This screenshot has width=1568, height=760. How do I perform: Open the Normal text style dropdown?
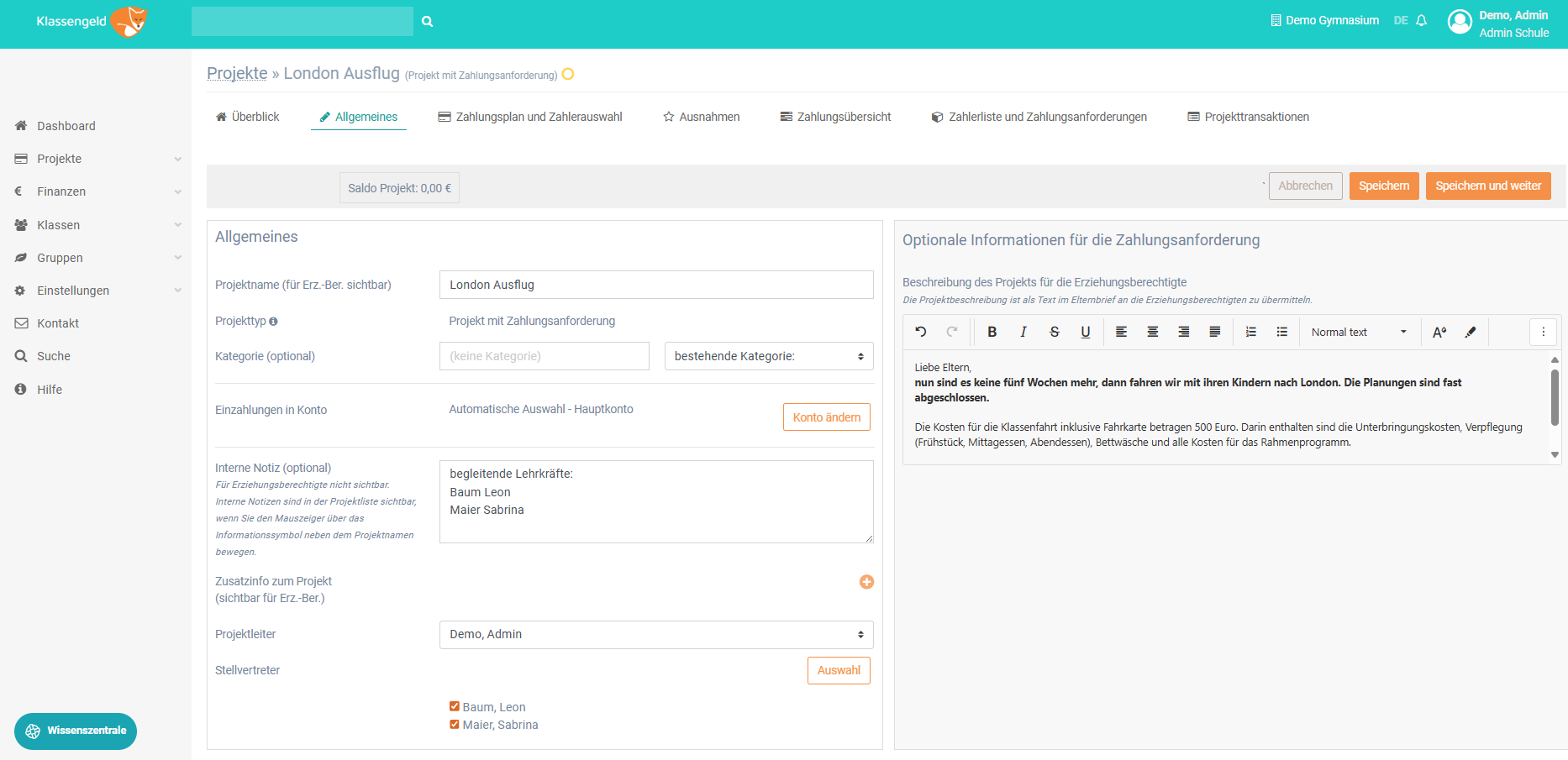click(1359, 333)
